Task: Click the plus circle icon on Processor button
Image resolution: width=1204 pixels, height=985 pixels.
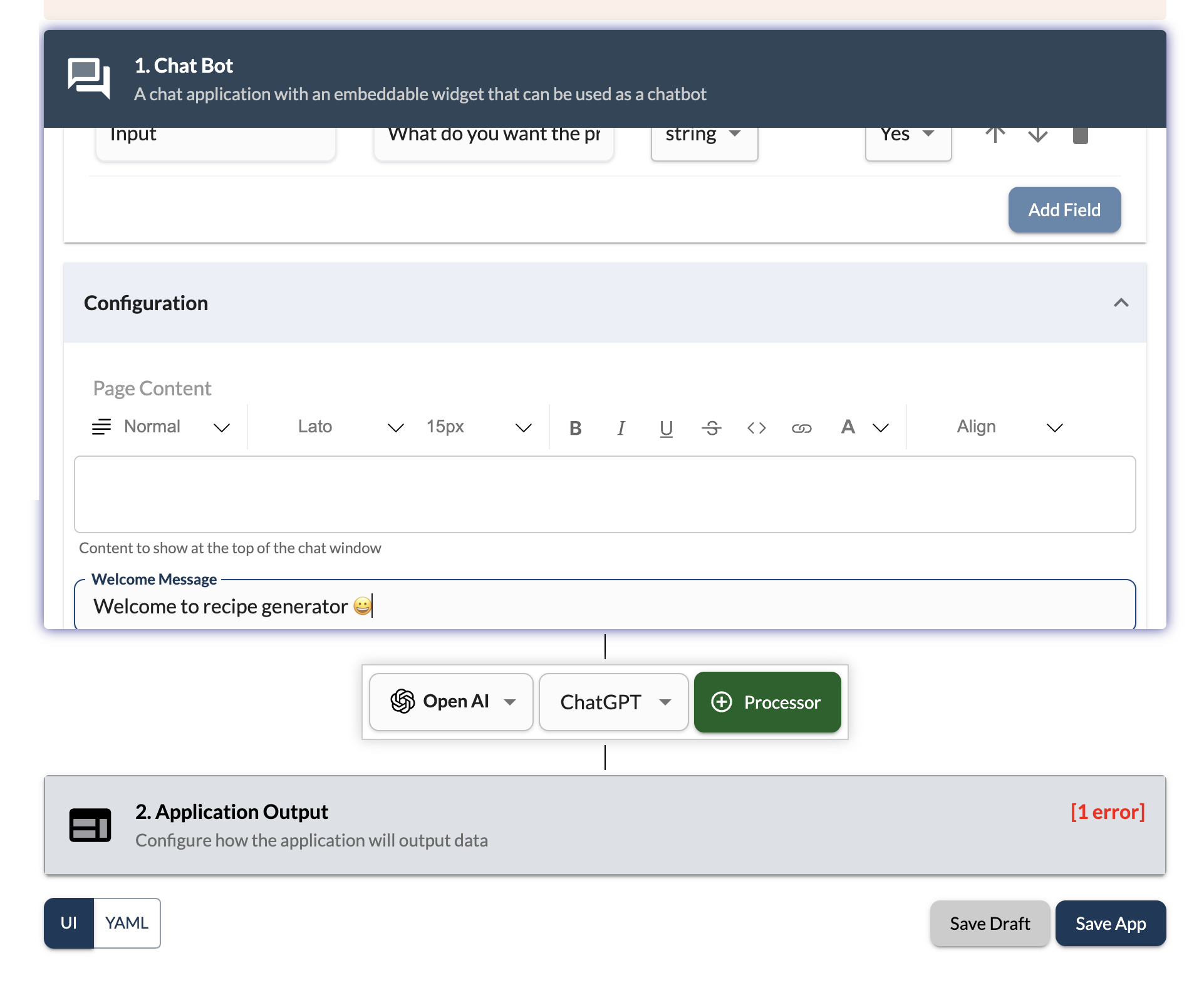Action: pyautogui.click(x=722, y=702)
